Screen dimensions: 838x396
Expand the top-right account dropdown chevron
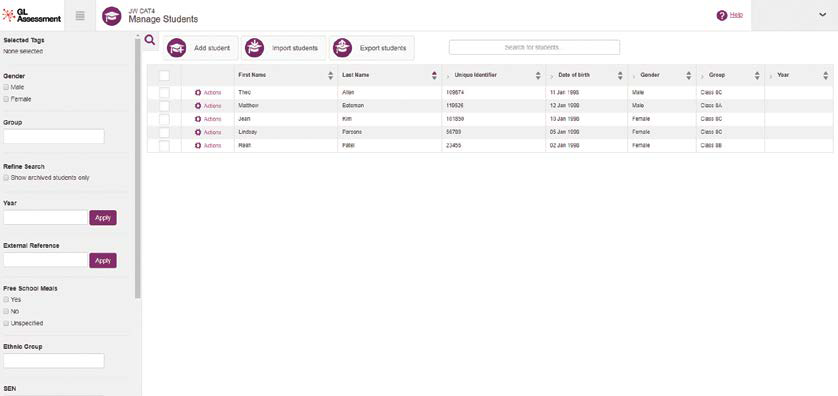click(823, 15)
